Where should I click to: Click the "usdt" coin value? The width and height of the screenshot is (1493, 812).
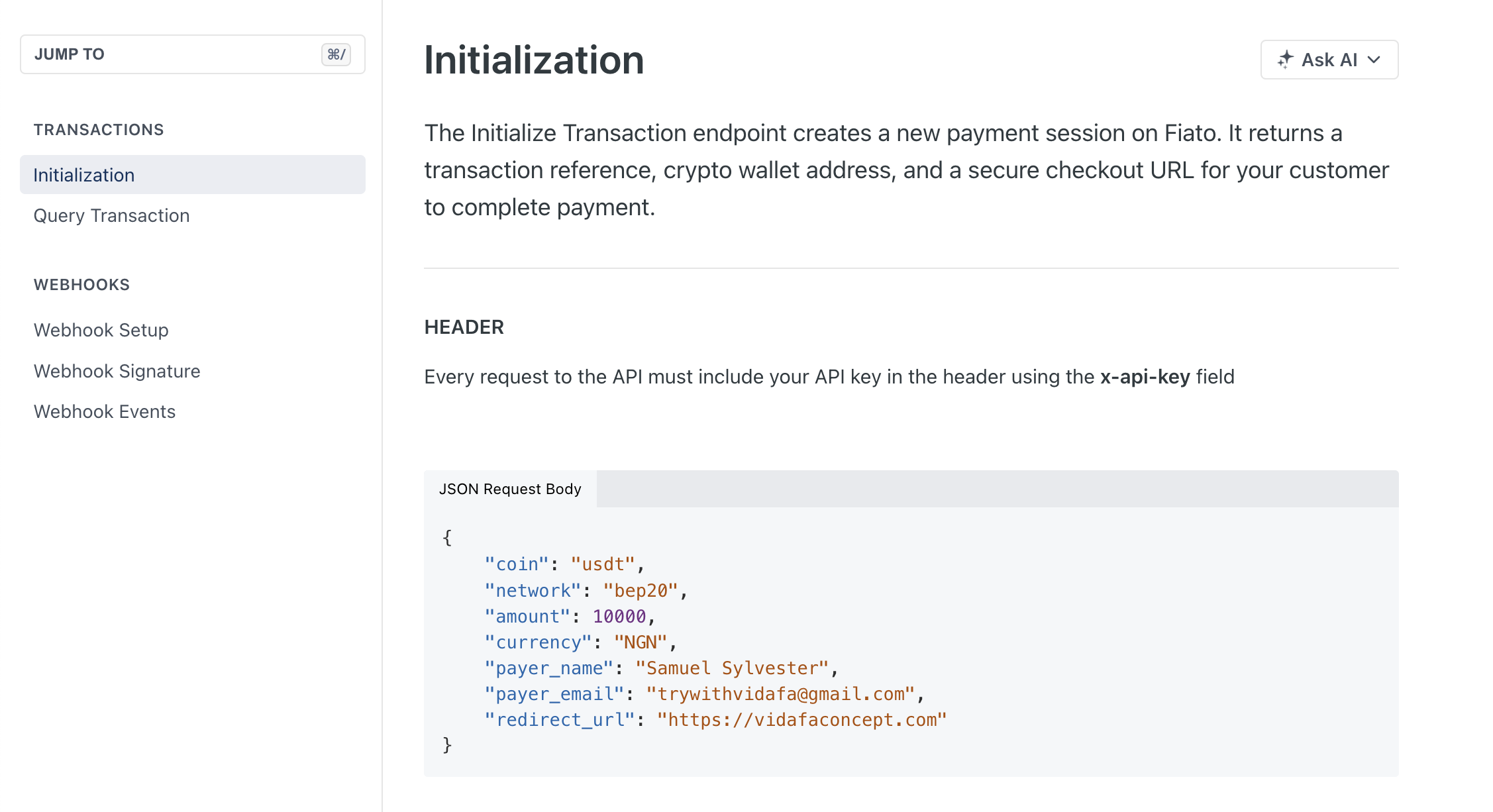pos(603,564)
